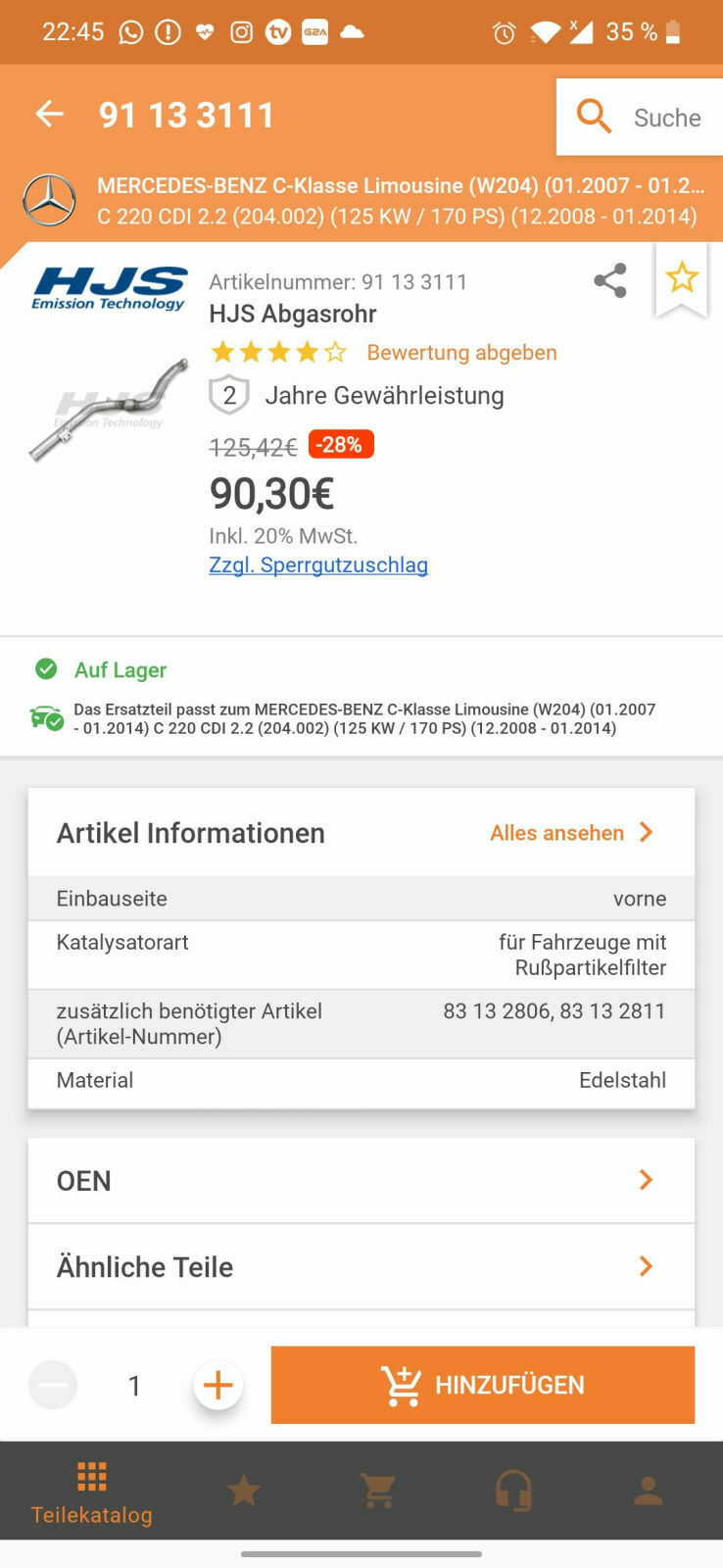Increase quantity with the plus stepper
Screen dimensions: 723x1568
(x=217, y=1385)
